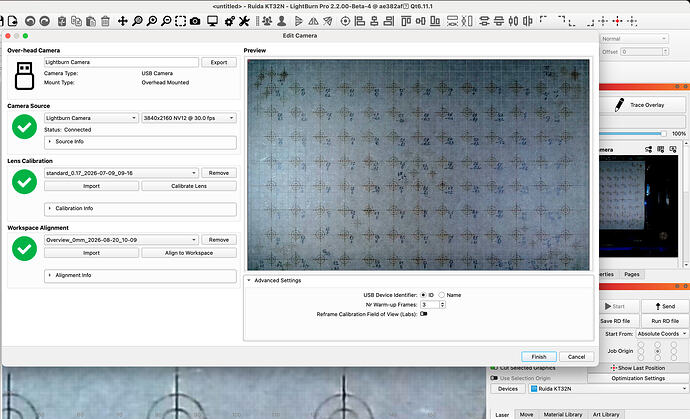The height and width of the screenshot is (419, 690).
Task: Toggle Use Selection Origin switch
Action: click(494, 378)
